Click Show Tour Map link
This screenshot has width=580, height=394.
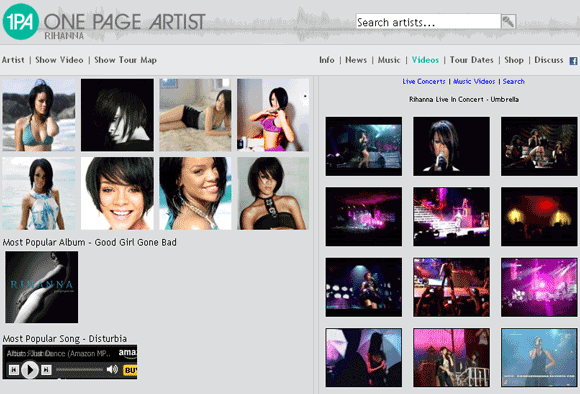[x=125, y=60]
